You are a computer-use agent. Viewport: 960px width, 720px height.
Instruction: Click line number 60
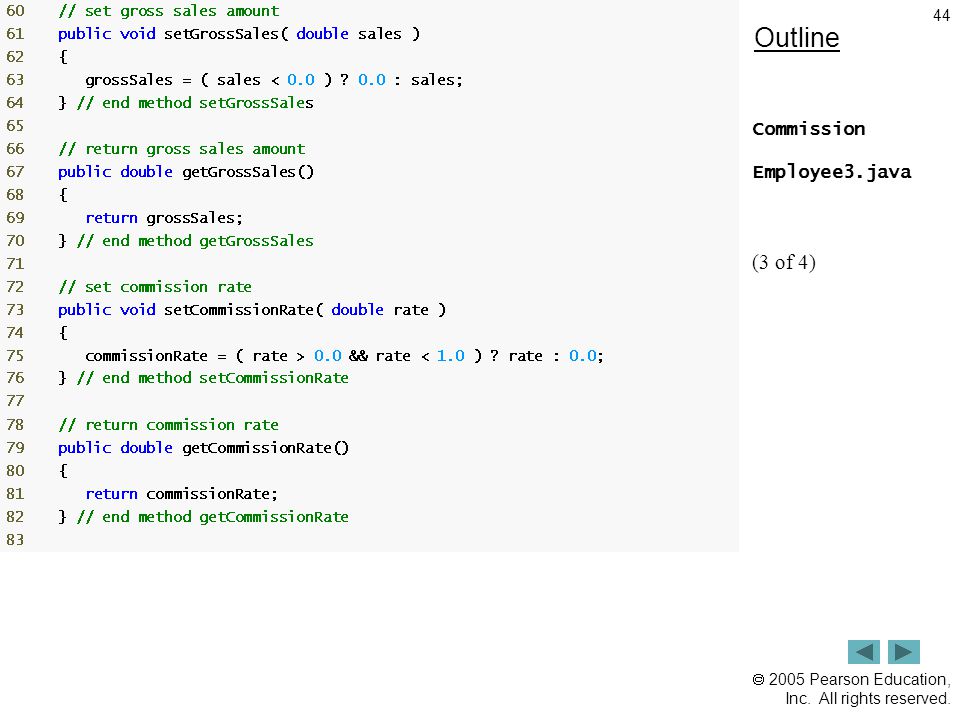pos(15,11)
